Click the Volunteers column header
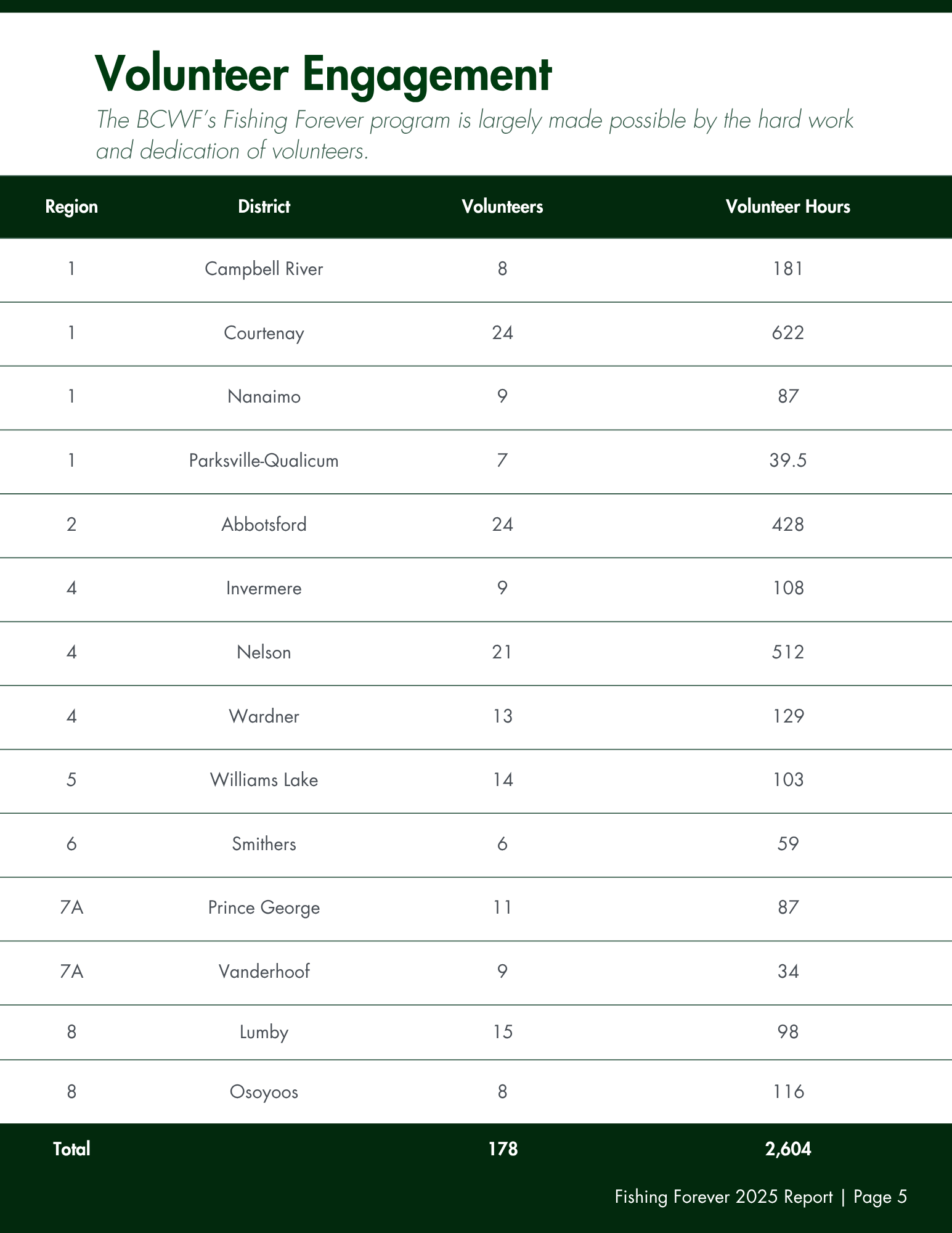 coord(502,207)
